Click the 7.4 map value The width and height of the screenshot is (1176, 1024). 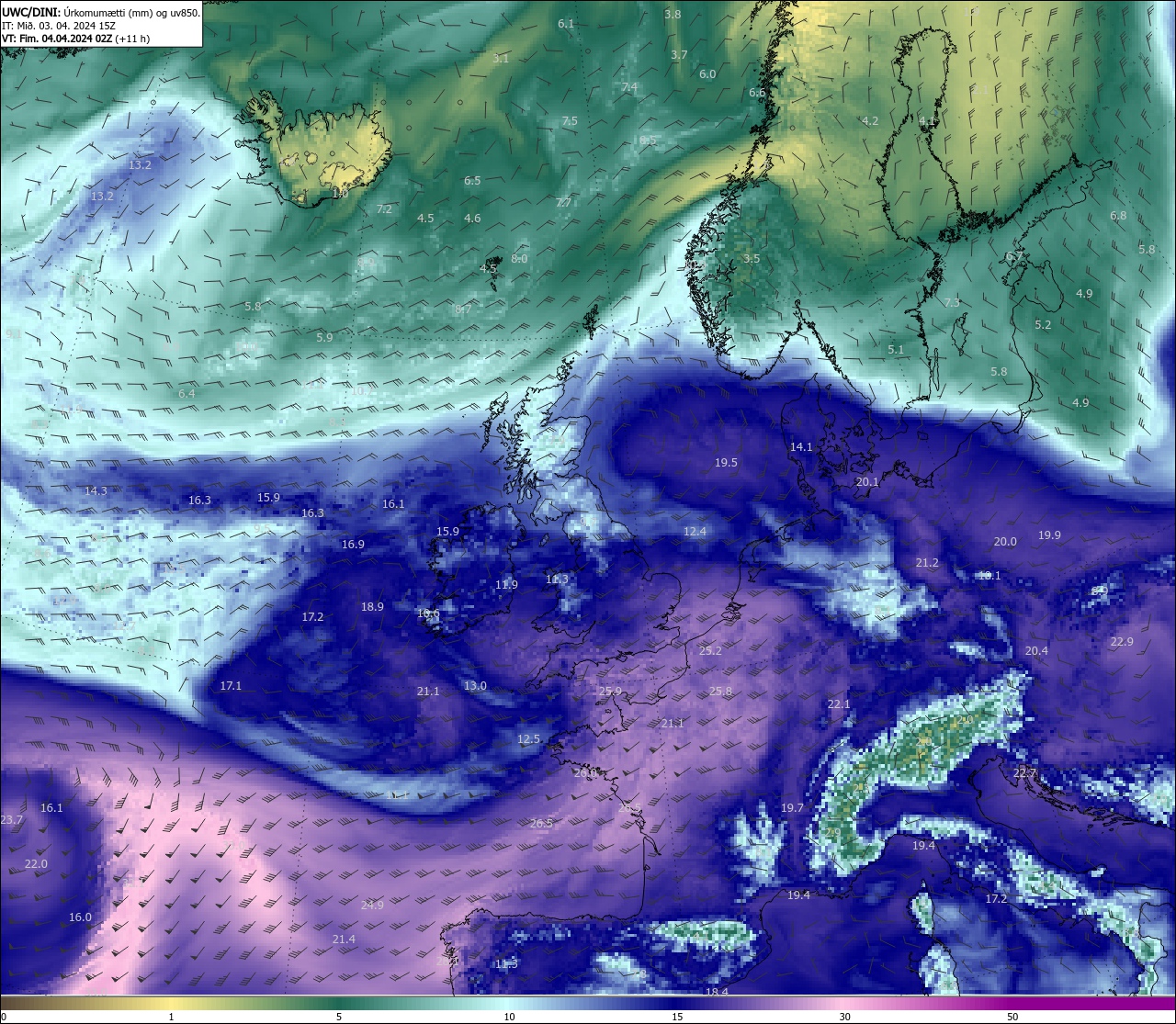pyautogui.click(x=629, y=86)
